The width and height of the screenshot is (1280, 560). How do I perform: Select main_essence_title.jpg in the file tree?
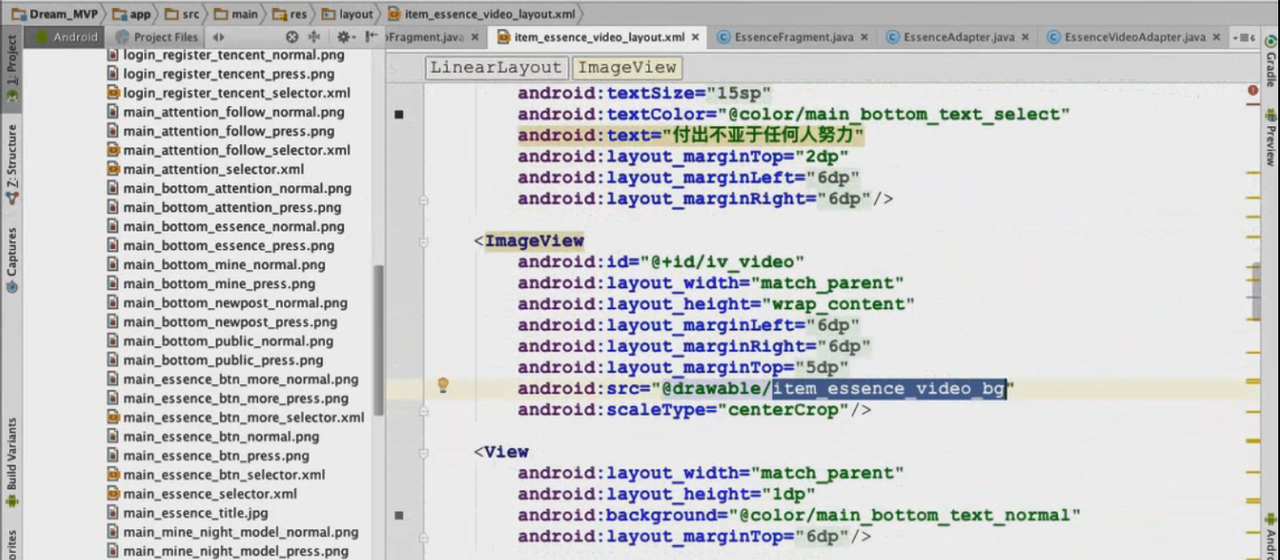(x=195, y=513)
